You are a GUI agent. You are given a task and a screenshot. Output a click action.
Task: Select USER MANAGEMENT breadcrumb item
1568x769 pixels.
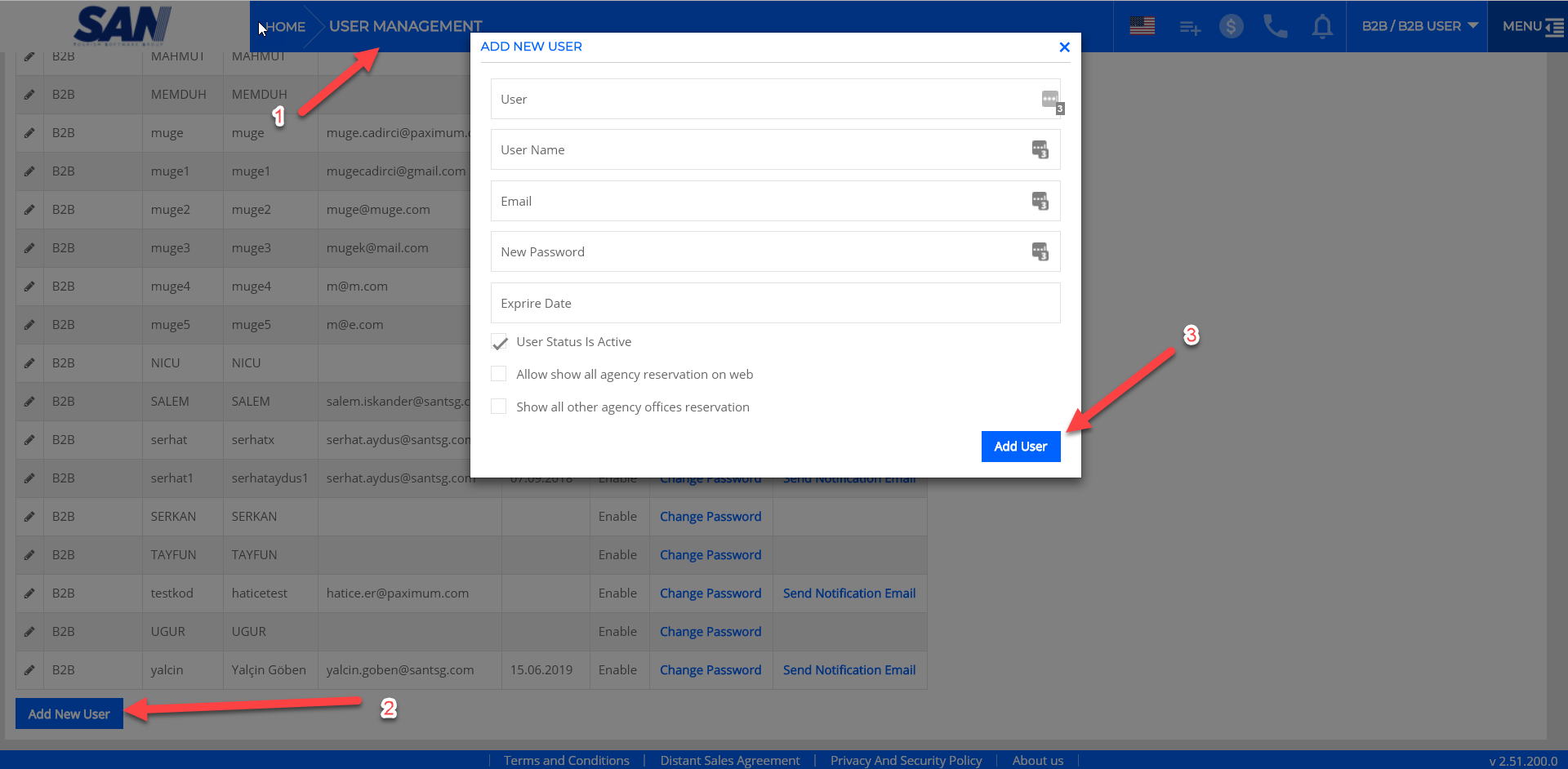tap(405, 26)
